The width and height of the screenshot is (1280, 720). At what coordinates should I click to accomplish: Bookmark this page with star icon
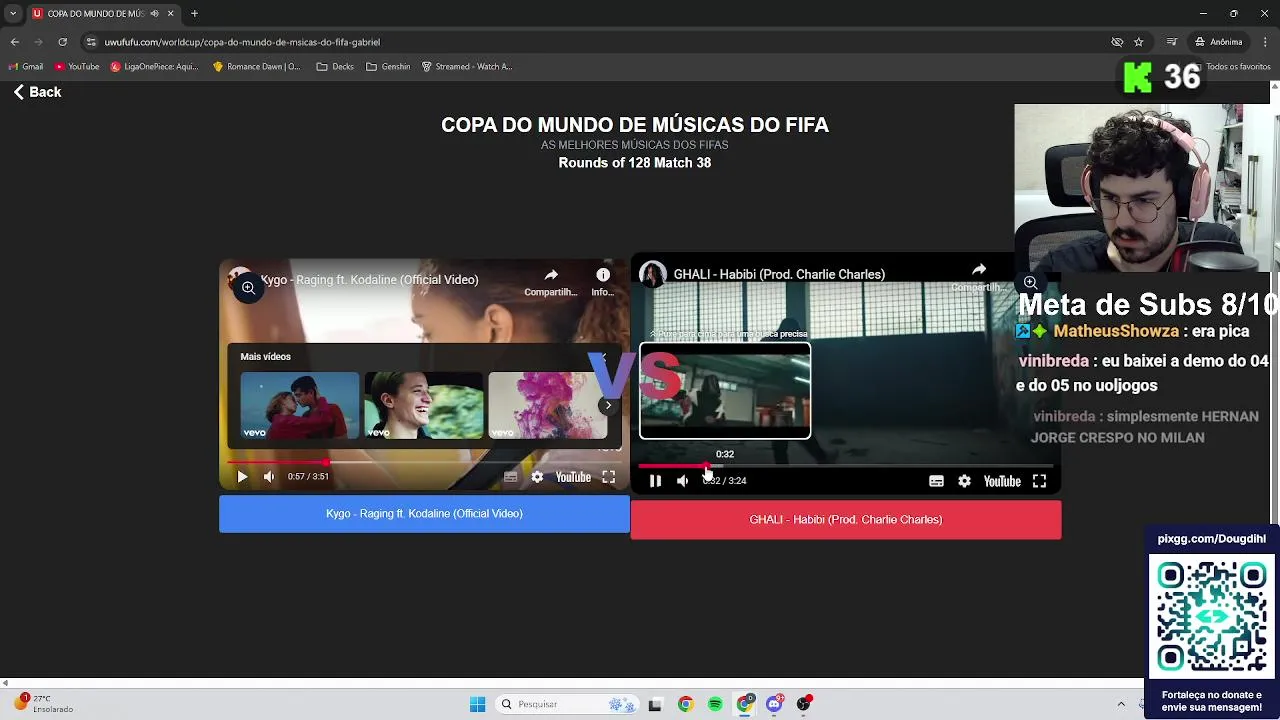point(1139,42)
